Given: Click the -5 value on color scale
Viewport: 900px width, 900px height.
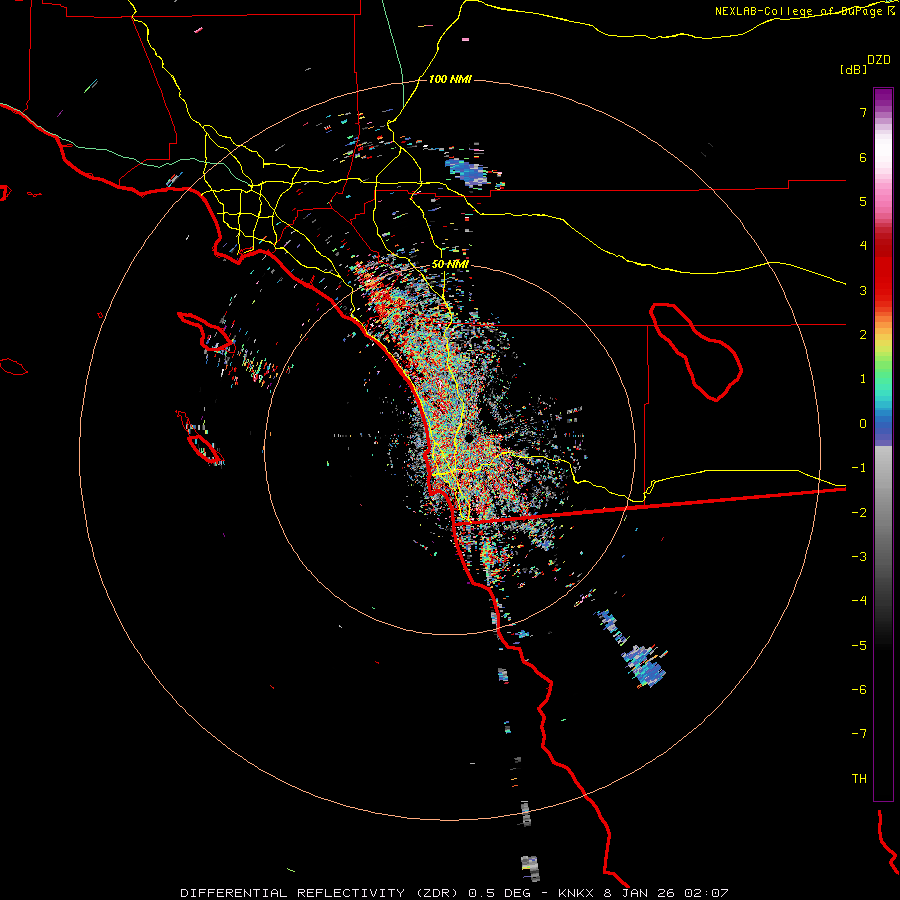Looking at the screenshot, I should click(859, 645).
